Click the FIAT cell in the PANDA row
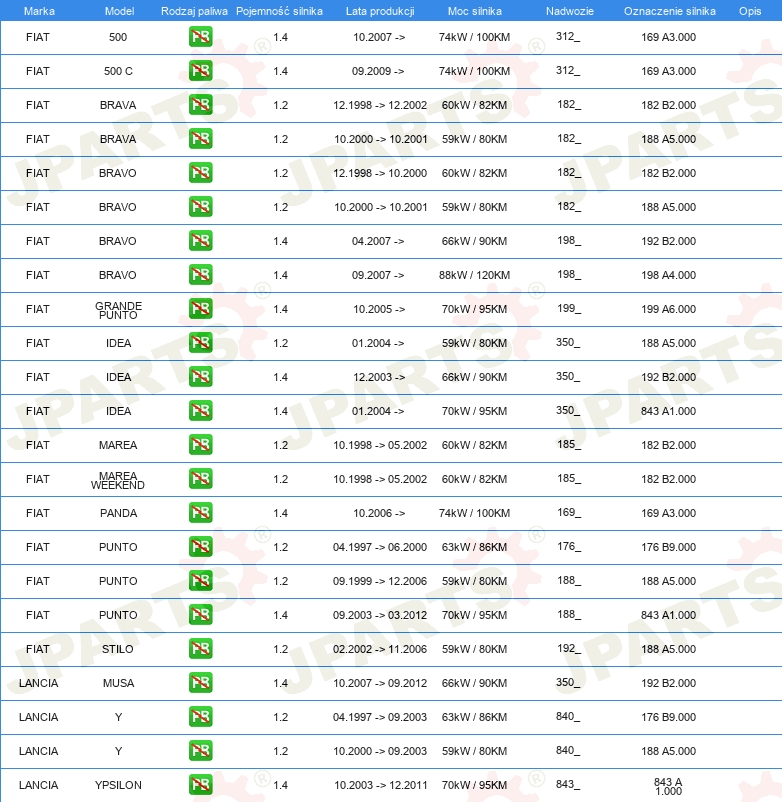Image resolution: width=782 pixels, height=802 pixels. 38,513
